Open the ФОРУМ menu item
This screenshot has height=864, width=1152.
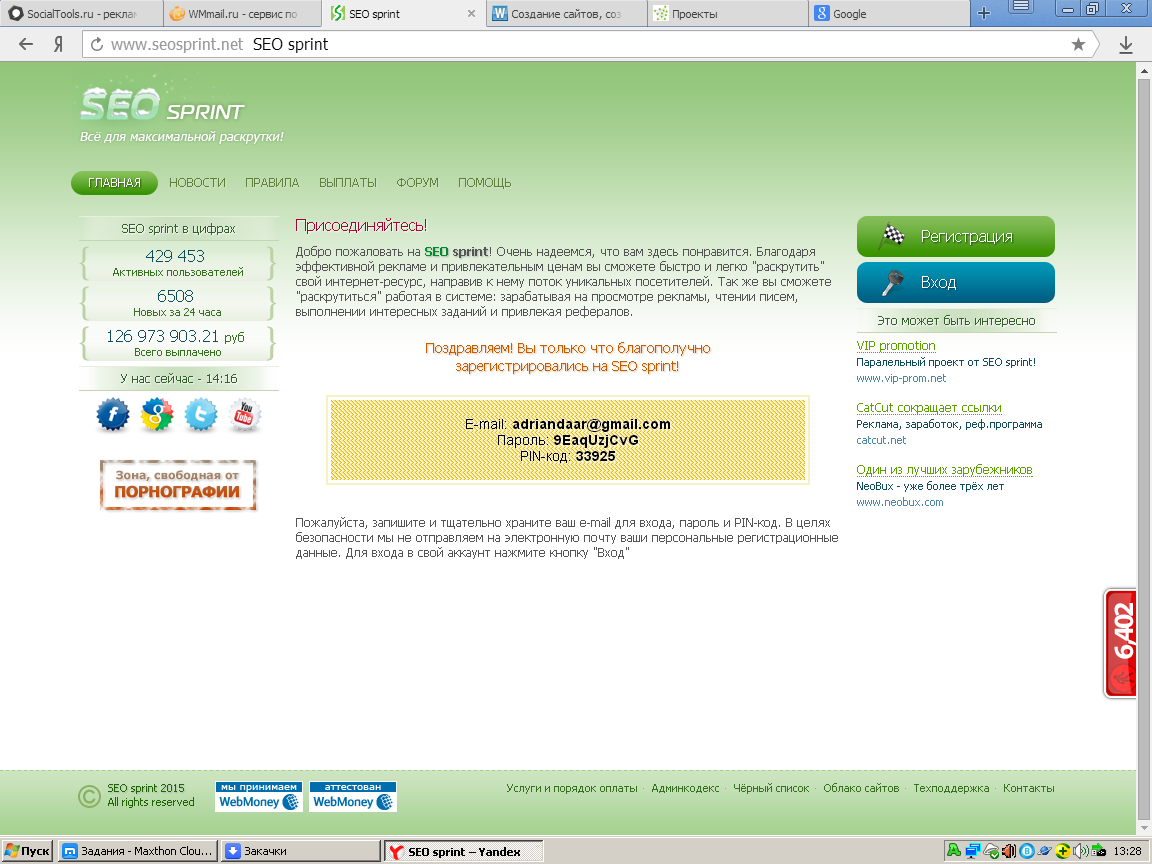pyautogui.click(x=417, y=183)
